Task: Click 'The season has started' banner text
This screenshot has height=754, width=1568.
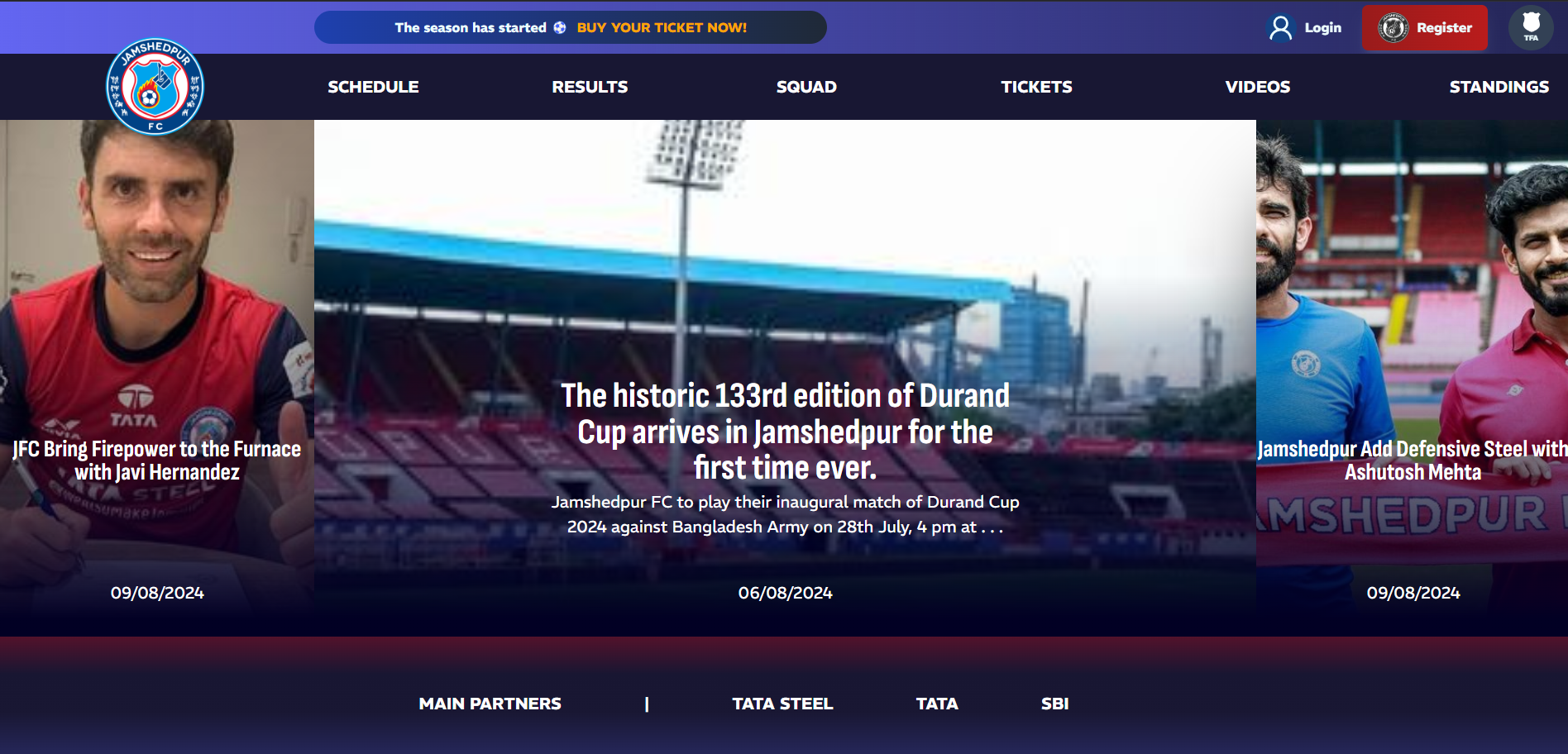Action: coord(471,27)
